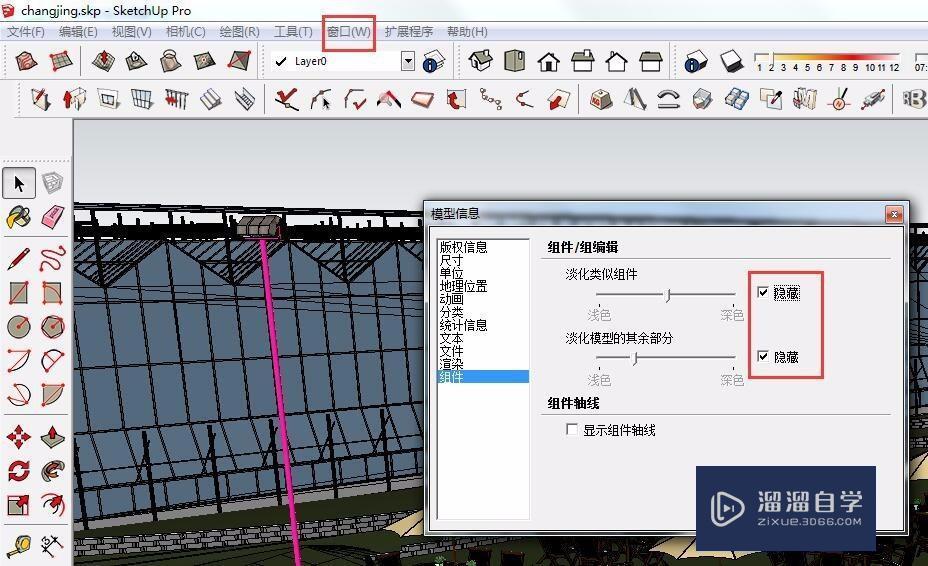Select the Make Component tool
Image resolution: width=928 pixels, height=566 pixels.
coord(53,183)
